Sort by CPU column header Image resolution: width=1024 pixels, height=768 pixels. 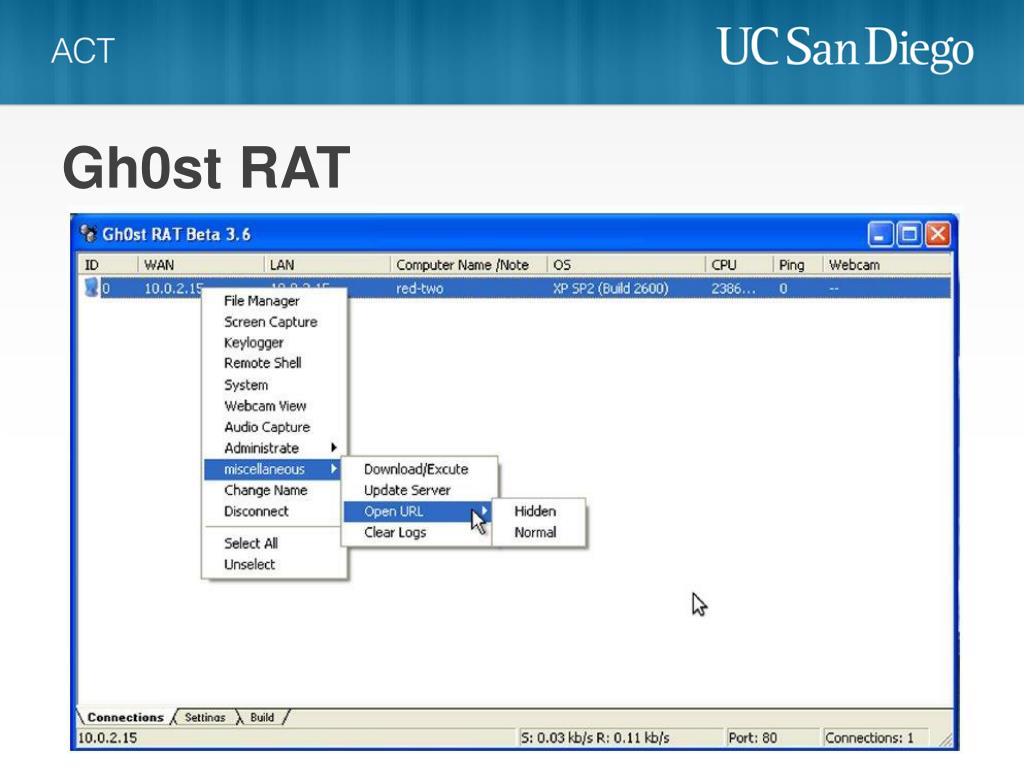tap(739, 264)
